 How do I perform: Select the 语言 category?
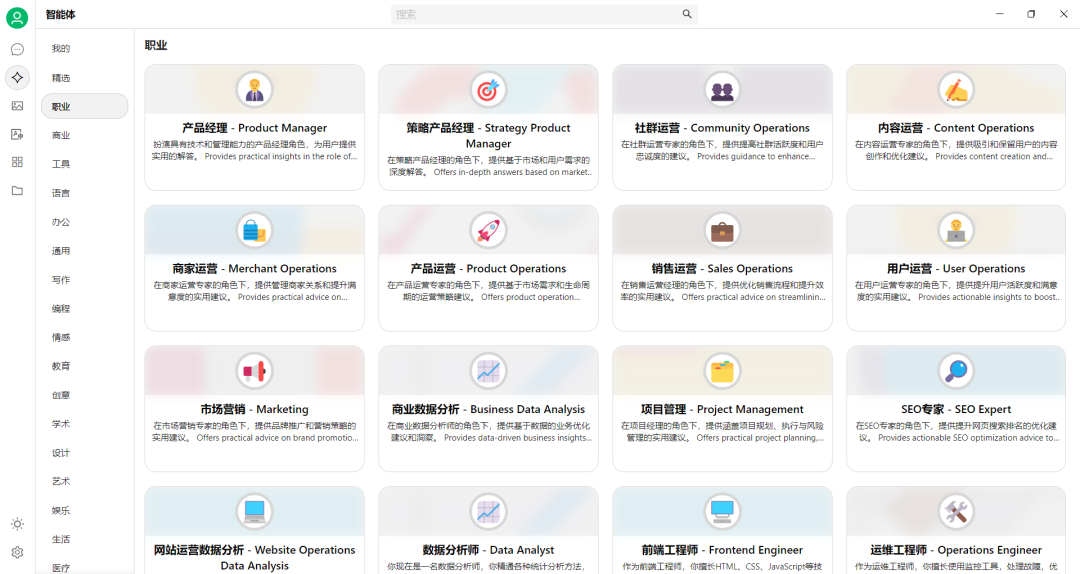[x=84, y=193]
